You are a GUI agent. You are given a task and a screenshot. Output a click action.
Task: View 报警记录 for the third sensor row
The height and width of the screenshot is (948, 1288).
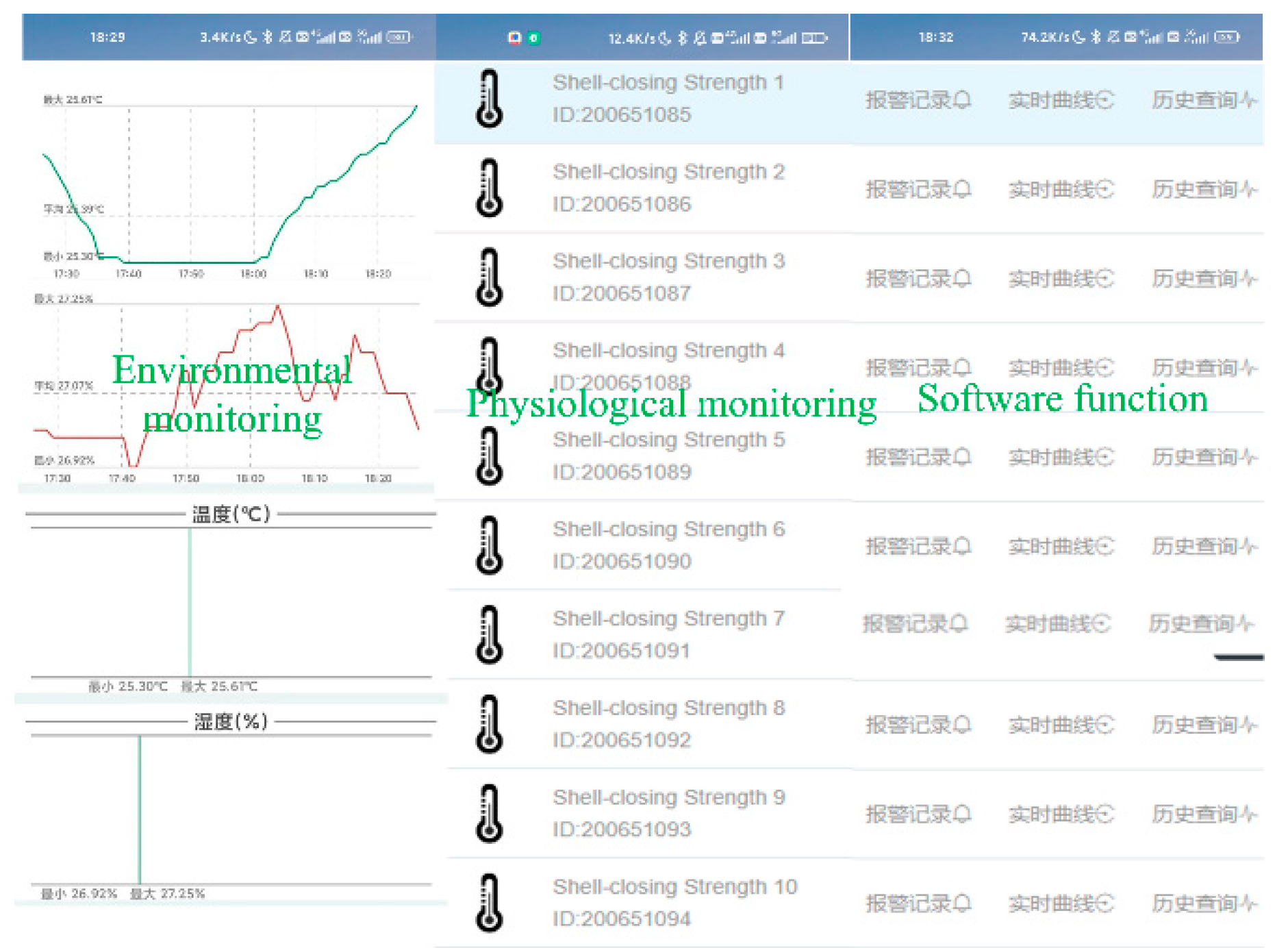918,279
